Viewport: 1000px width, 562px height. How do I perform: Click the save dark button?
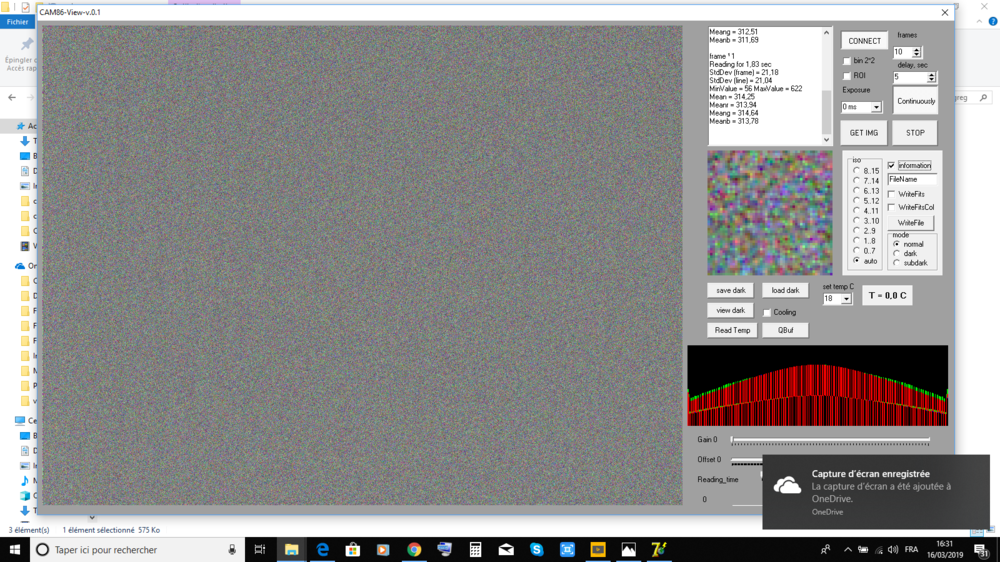coord(730,290)
